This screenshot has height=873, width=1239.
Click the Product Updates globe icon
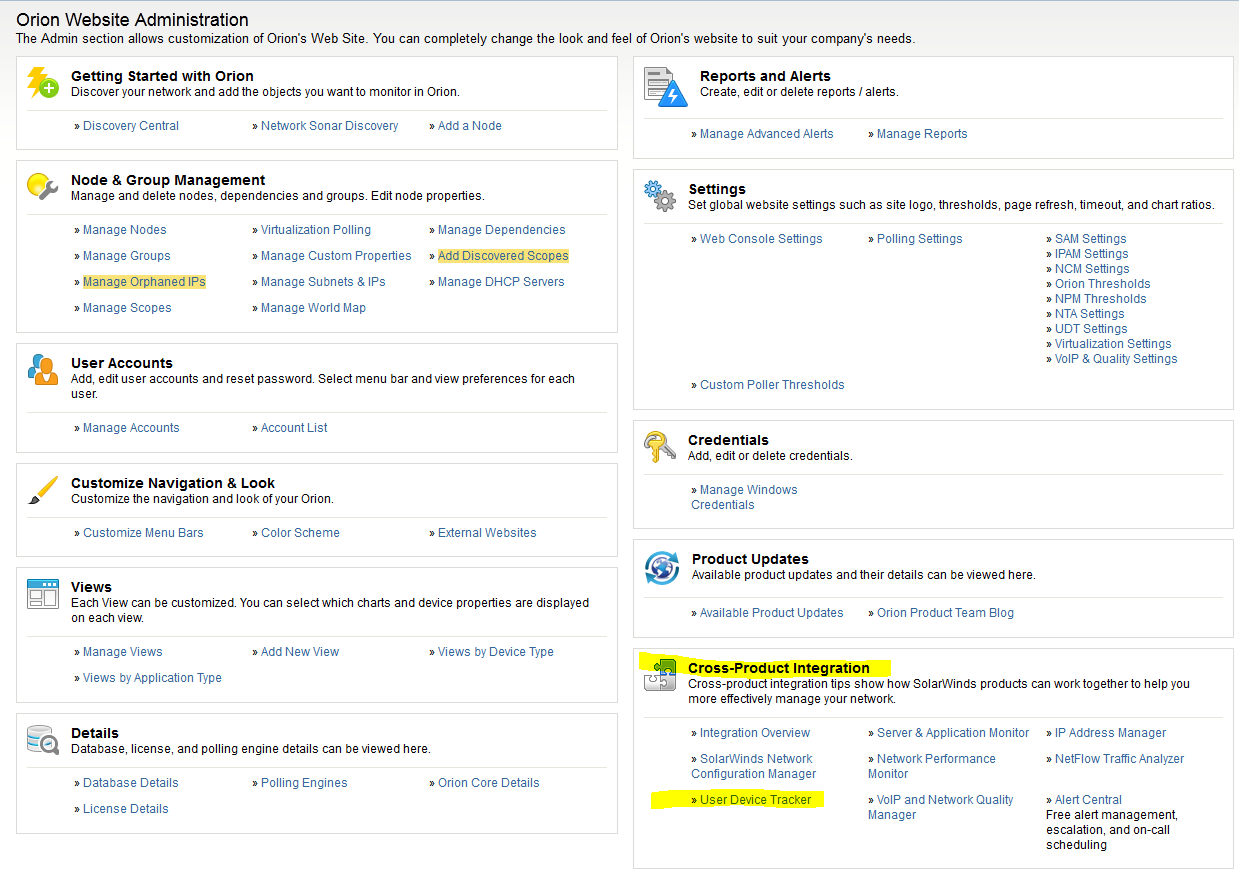click(661, 567)
